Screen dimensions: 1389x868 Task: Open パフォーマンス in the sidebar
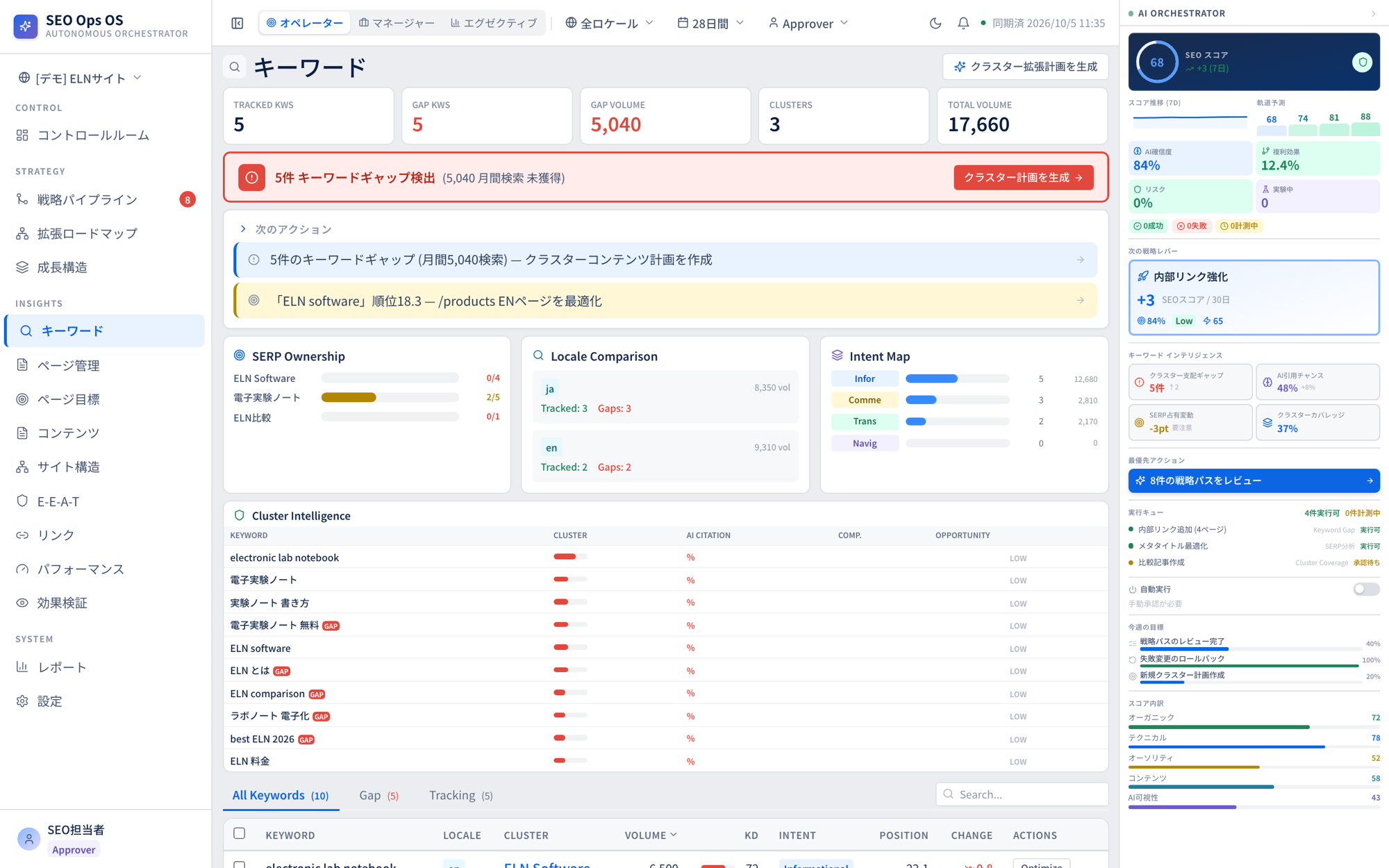coord(104,569)
